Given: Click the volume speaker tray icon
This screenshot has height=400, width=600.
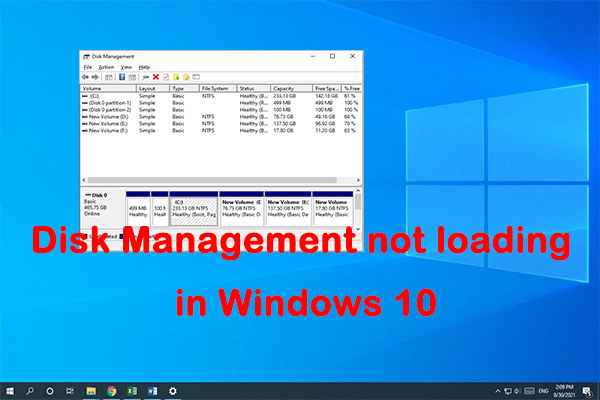Looking at the screenshot, I should 517,391.
